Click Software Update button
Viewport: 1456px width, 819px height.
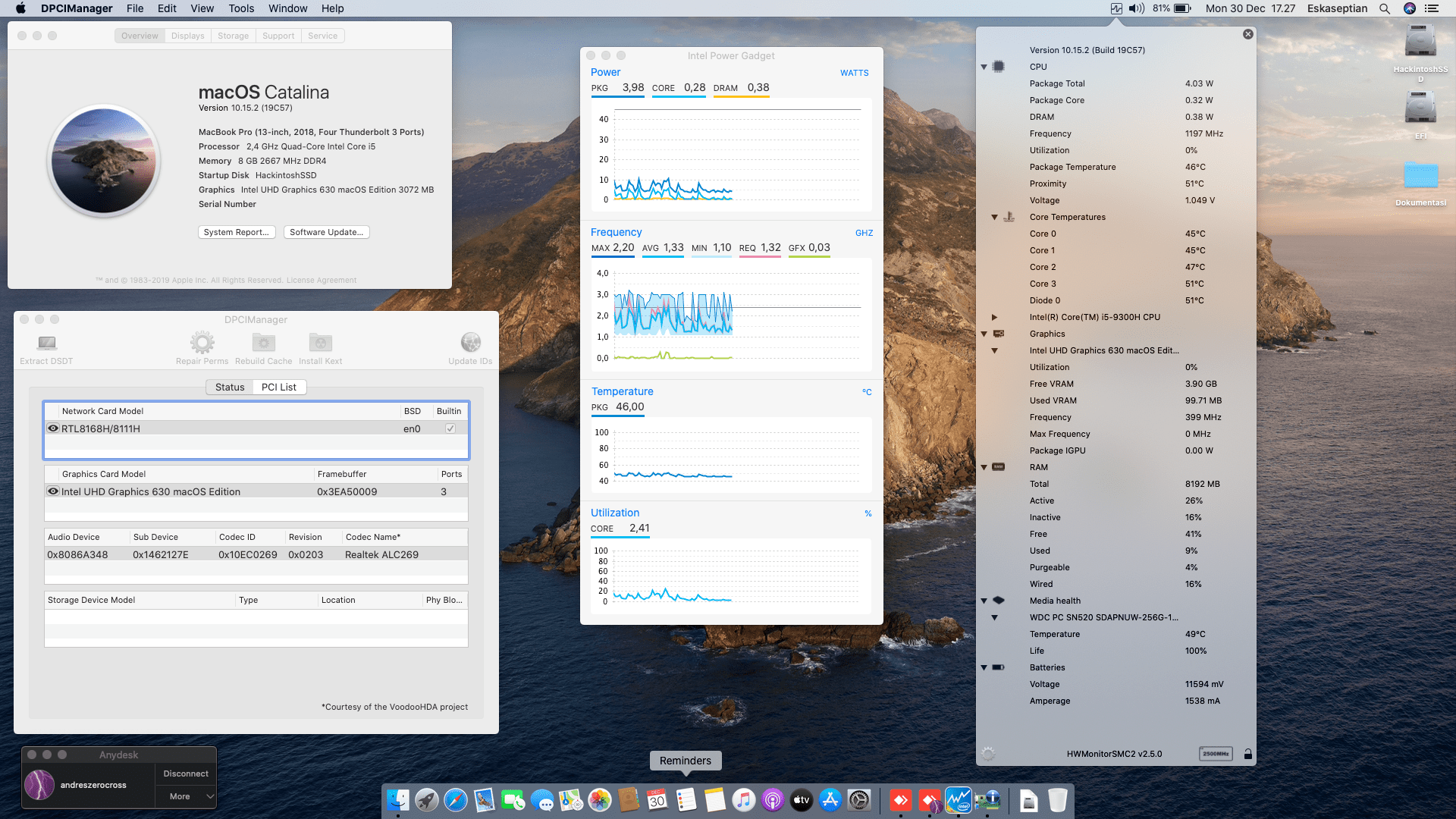coord(327,232)
